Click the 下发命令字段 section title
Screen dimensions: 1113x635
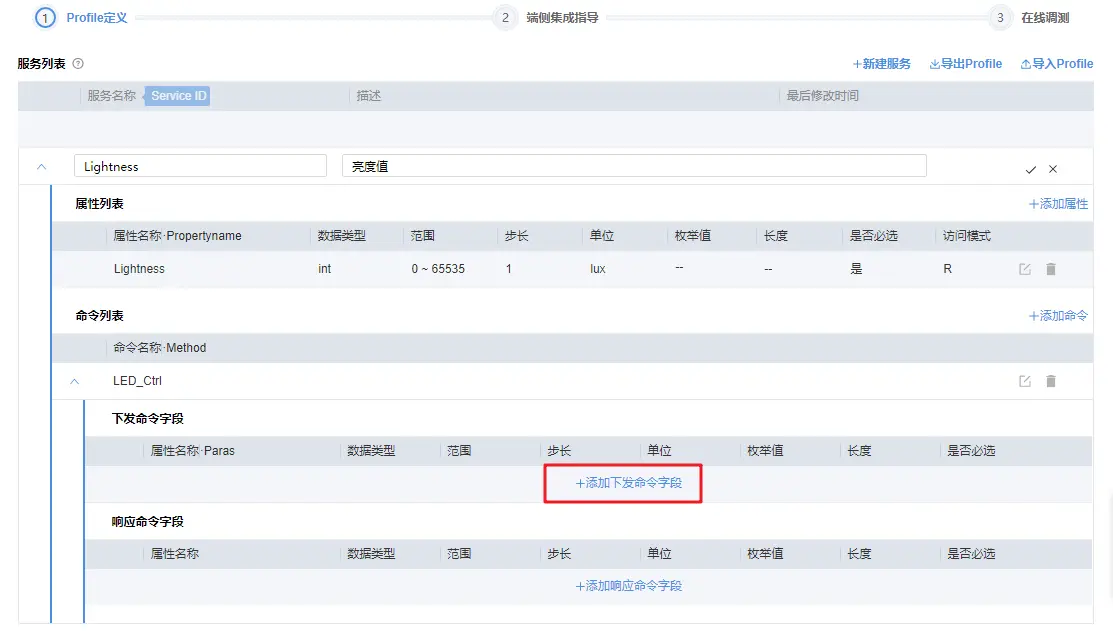(x=148, y=419)
